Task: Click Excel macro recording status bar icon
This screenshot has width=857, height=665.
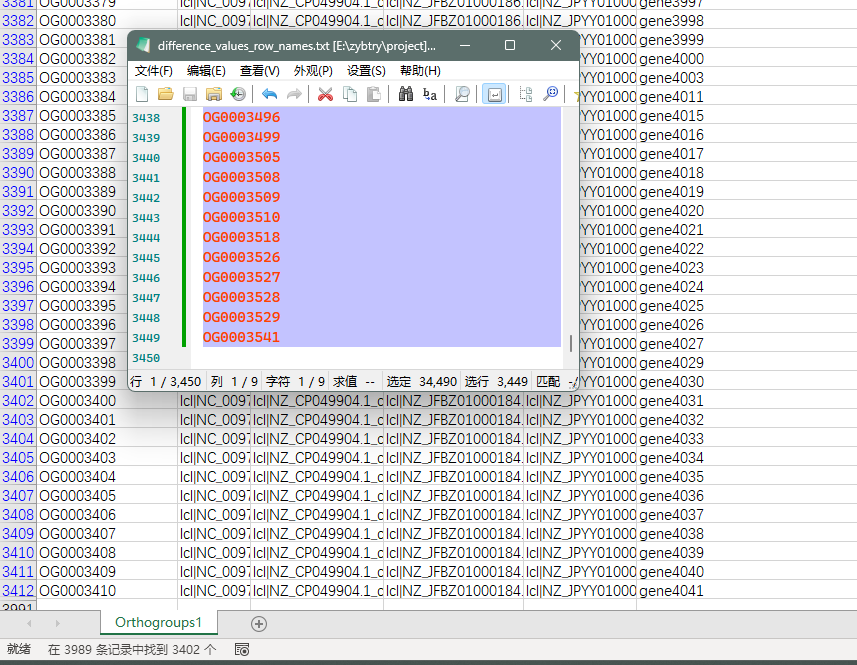Action: coord(242,649)
